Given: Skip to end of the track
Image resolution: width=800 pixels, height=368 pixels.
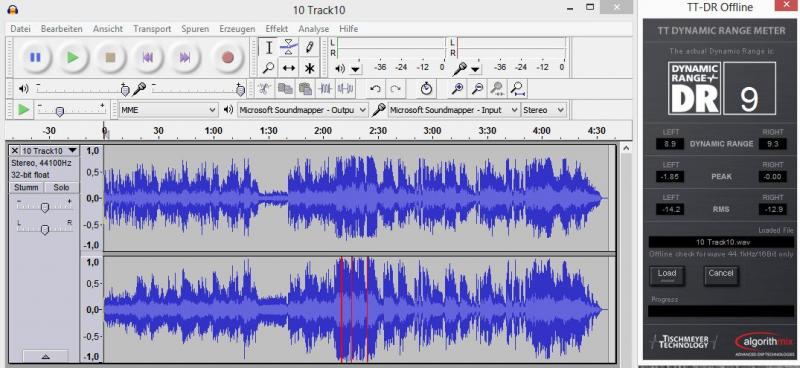Looking at the screenshot, I should [x=185, y=57].
